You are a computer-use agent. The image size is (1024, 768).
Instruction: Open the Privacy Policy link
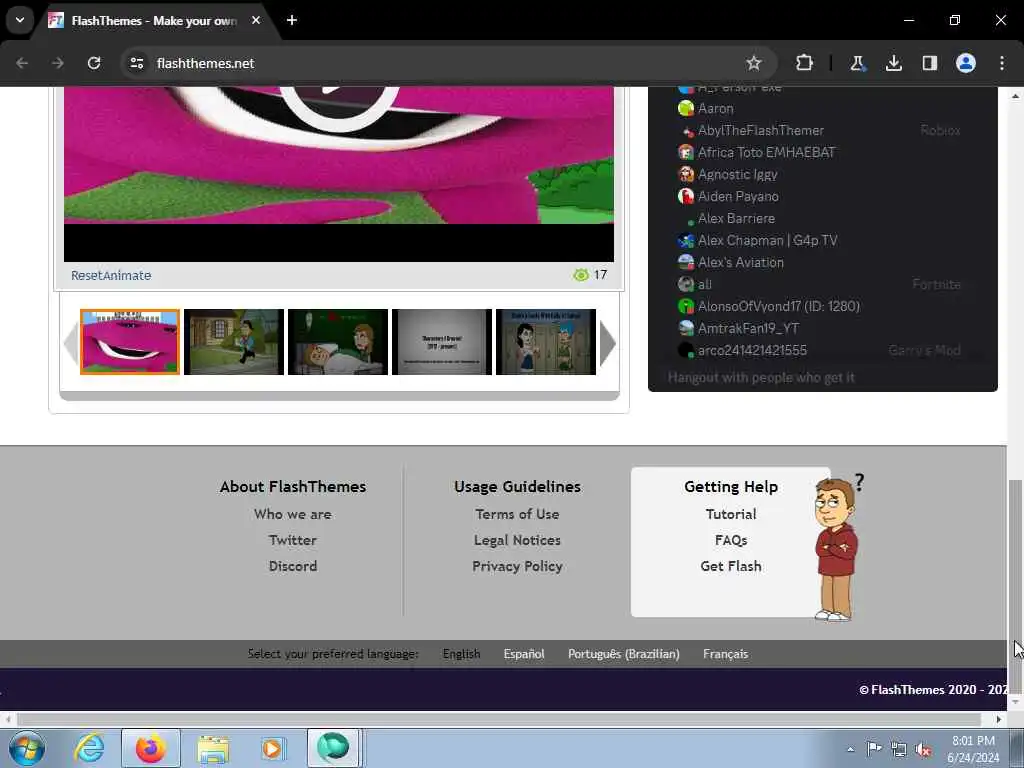(x=517, y=566)
